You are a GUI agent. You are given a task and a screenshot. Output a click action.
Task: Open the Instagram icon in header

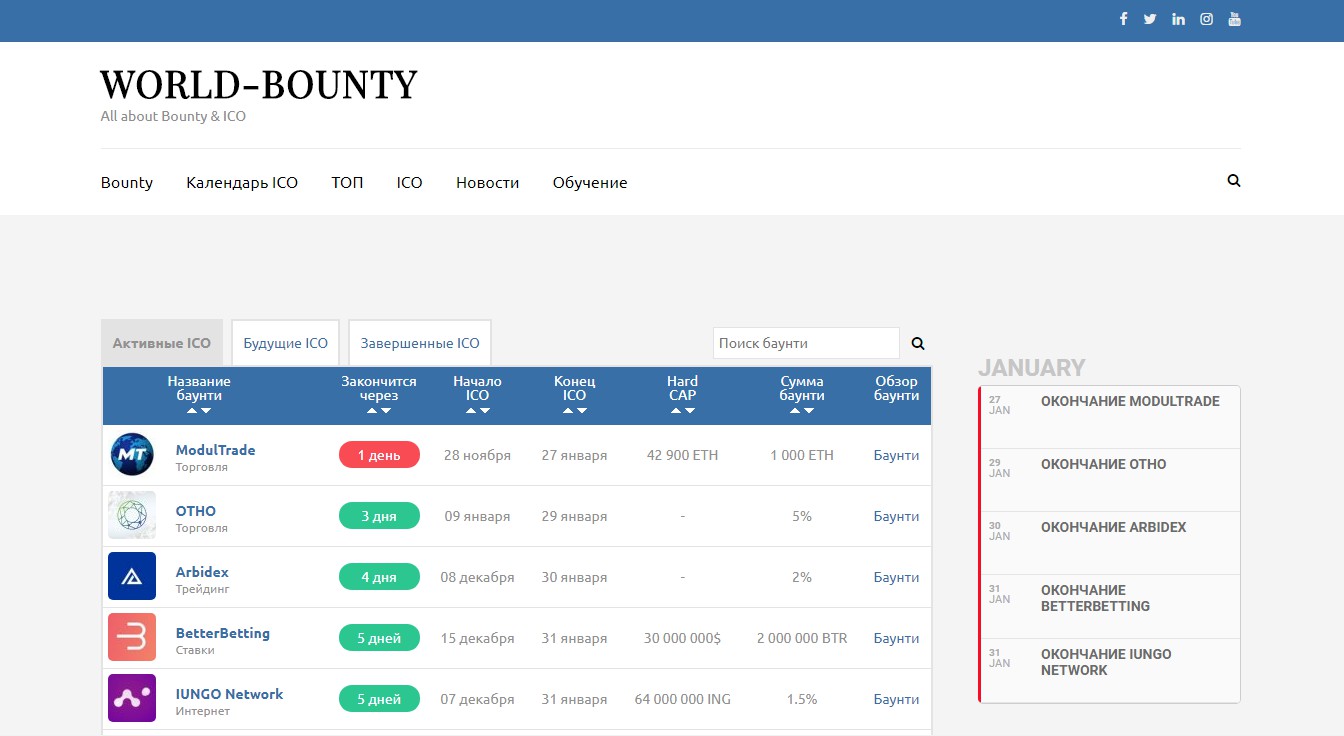click(x=1207, y=19)
